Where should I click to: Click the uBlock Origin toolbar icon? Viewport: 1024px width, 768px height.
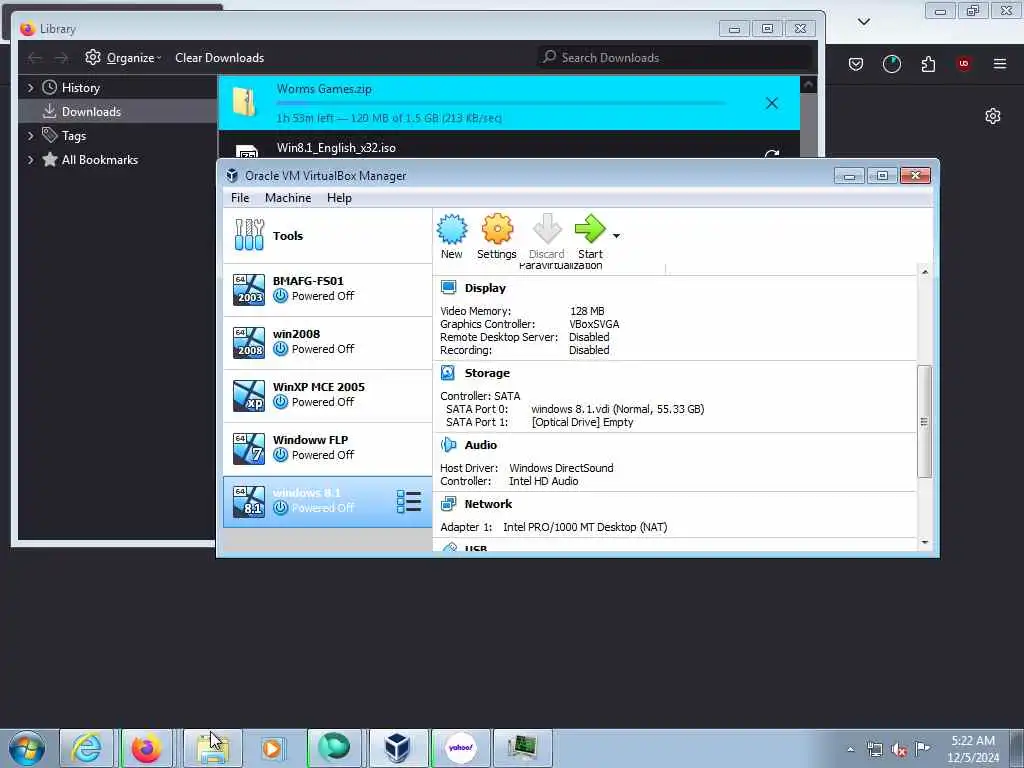[x=963, y=64]
